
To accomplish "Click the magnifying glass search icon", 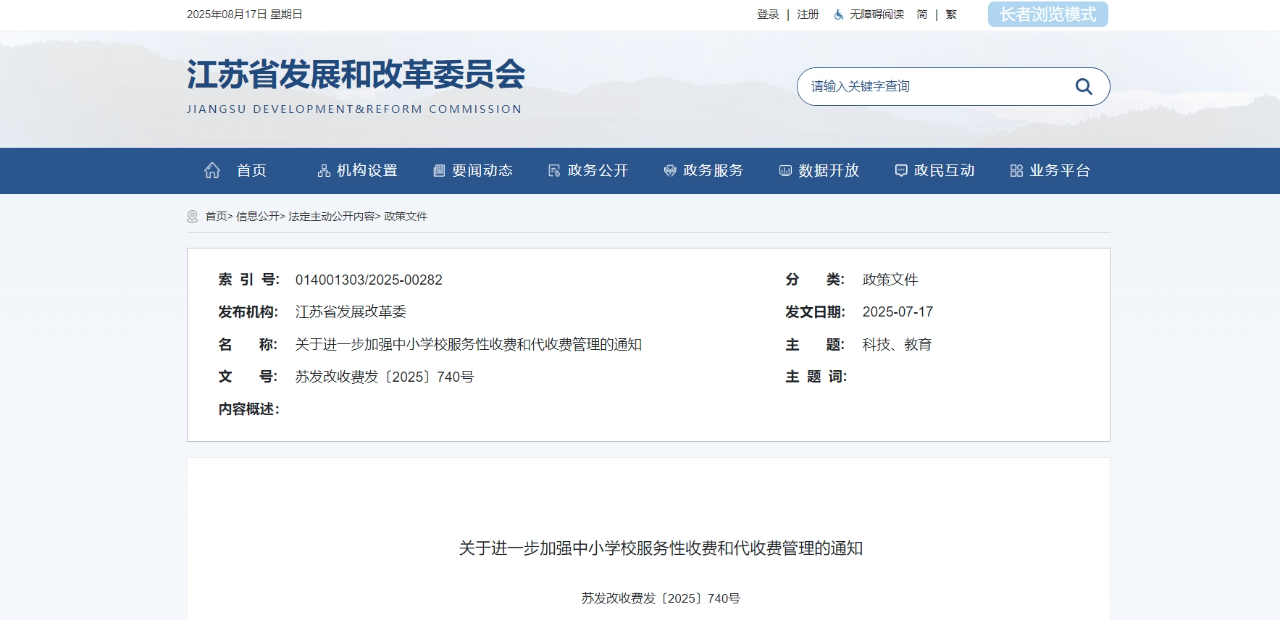I will [1083, 87].
